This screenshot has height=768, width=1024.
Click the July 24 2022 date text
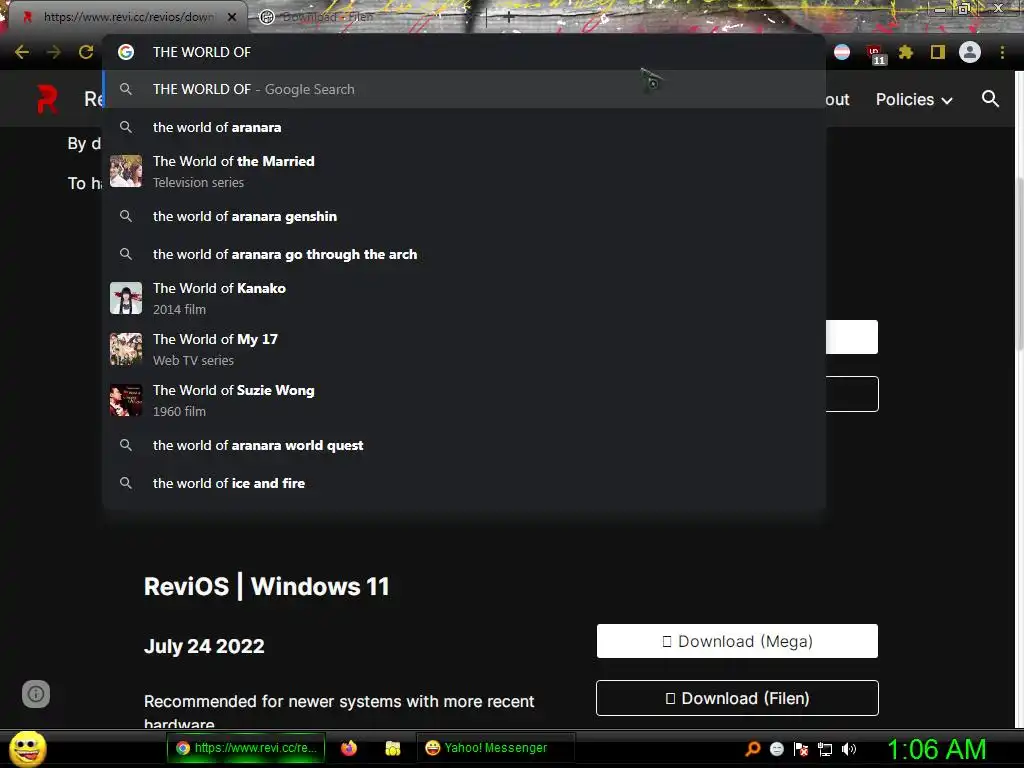coord(204,646)
